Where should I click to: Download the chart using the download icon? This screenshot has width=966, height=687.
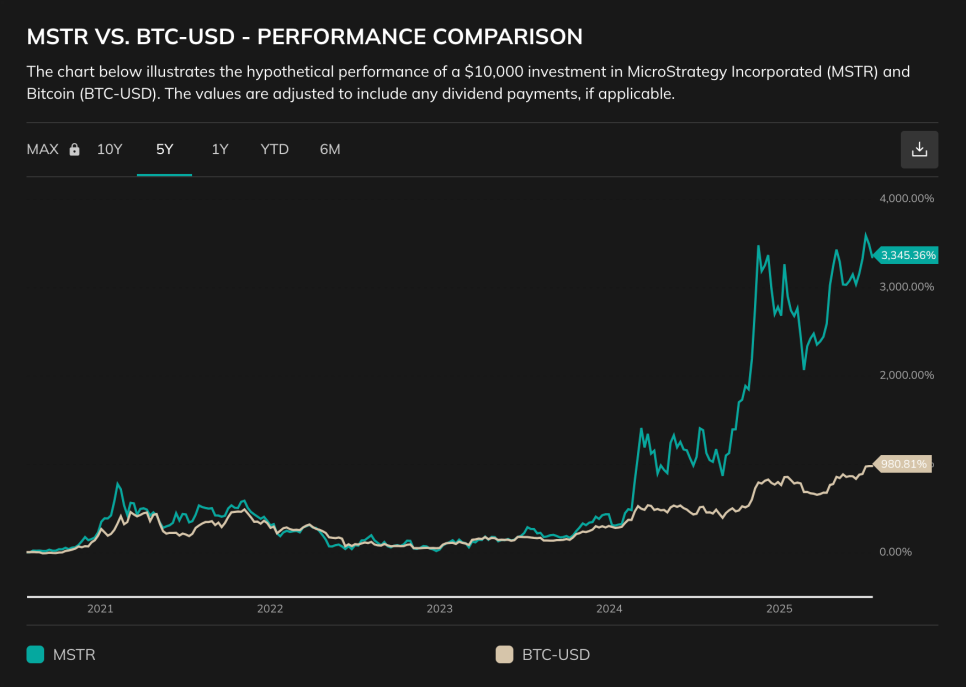coord(919,149)
